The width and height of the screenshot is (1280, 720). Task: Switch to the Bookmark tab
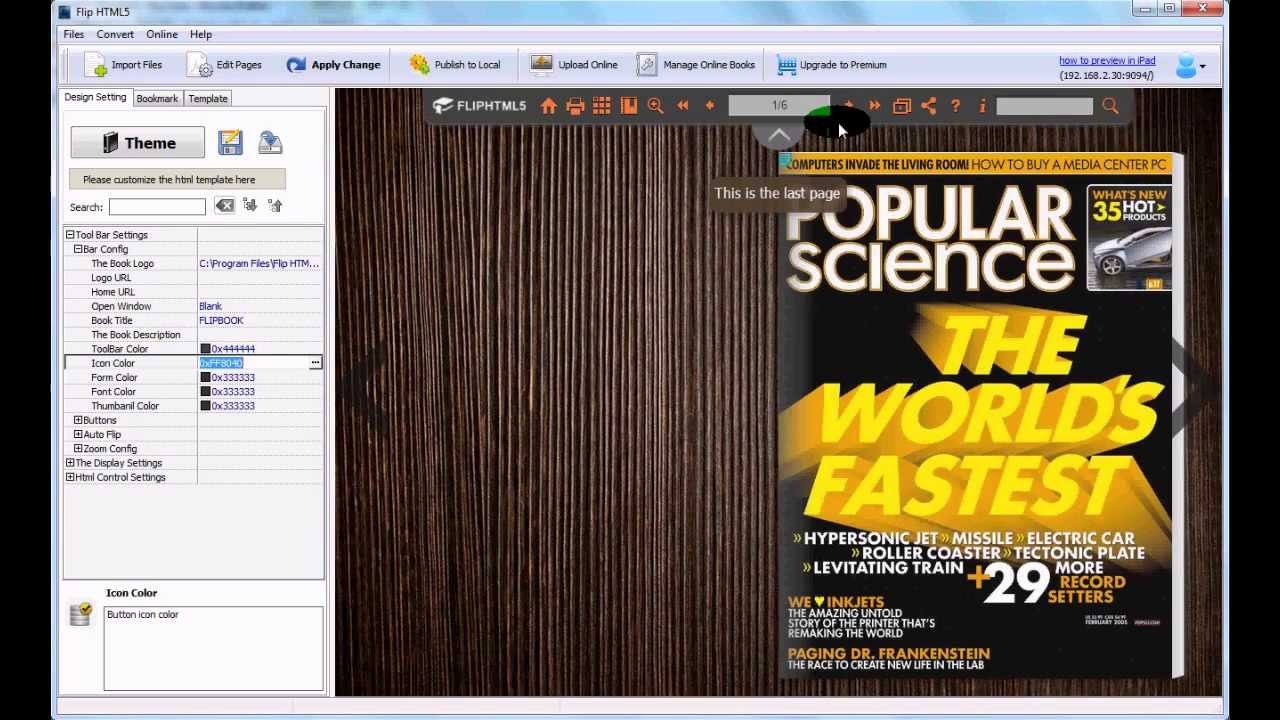[x=157, y=98]
